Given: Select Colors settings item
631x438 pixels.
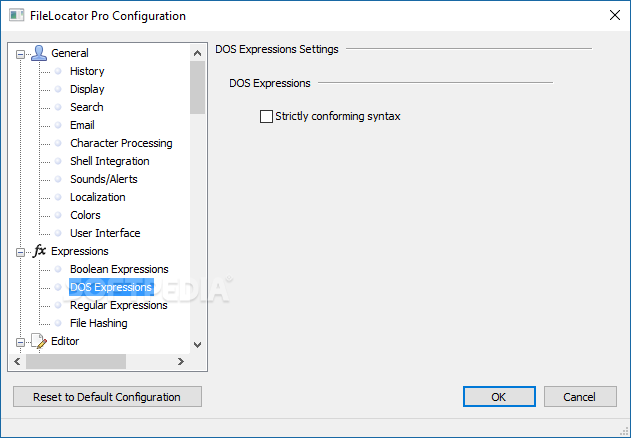Looking at the screenshot, I should (85, 215).
